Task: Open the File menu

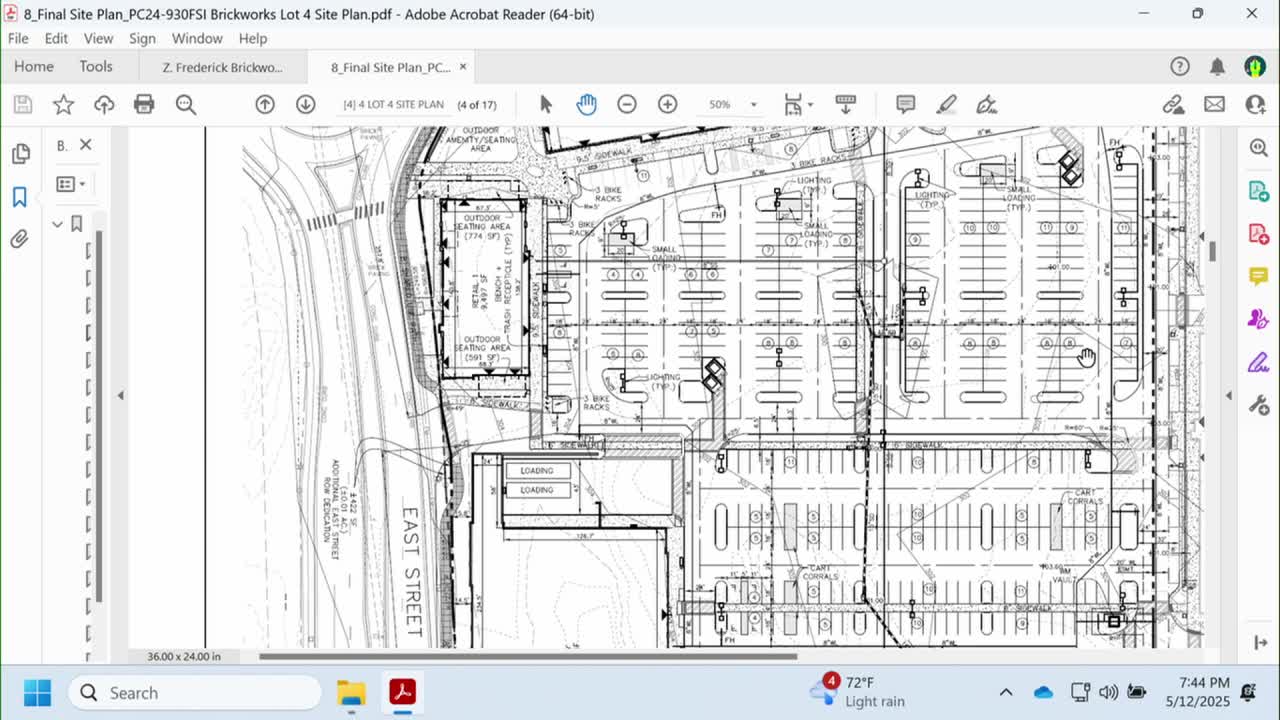Action: (x=18, y=38)
